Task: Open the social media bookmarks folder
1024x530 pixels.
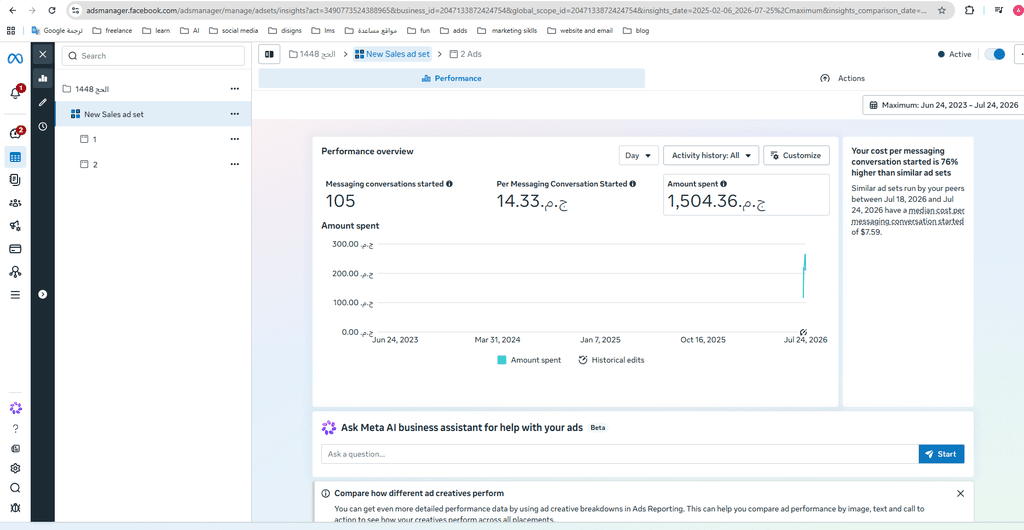Action: coord(233,31)
